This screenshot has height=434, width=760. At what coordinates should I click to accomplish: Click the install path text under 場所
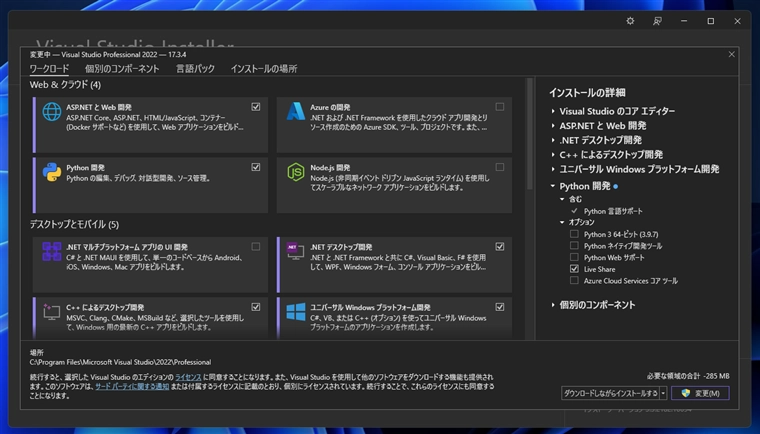120,362
